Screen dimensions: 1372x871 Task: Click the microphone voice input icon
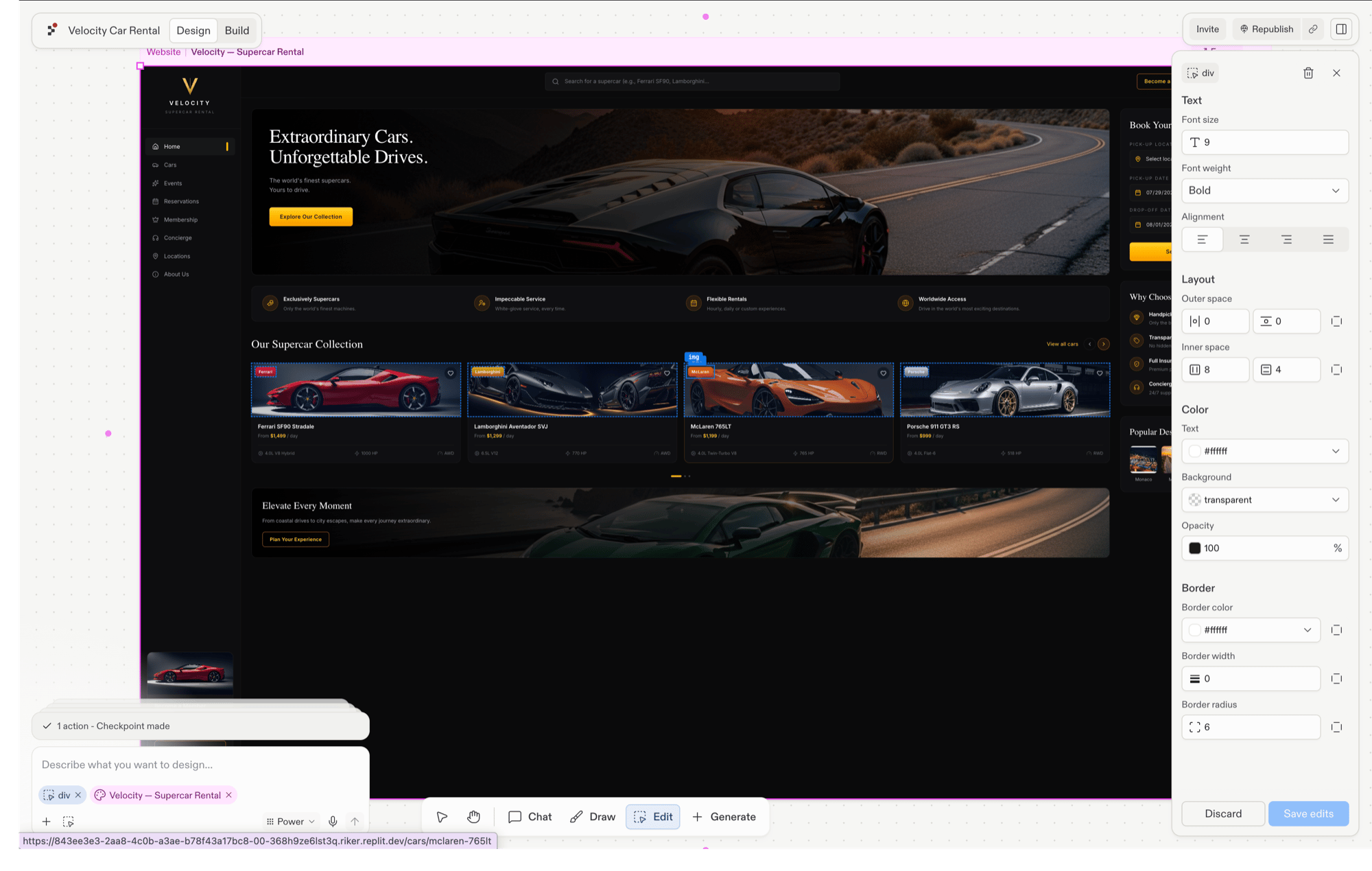(x=333, y=822)
